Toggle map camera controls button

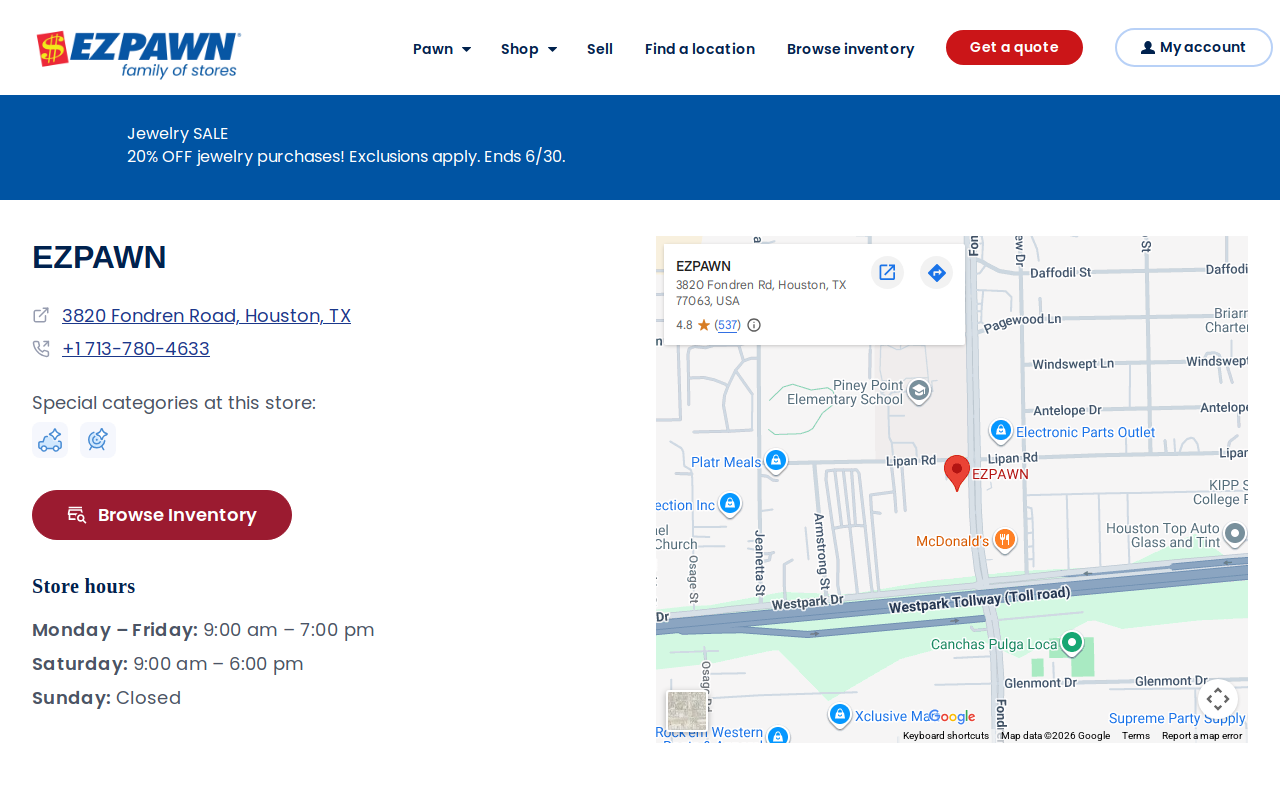1217,699
